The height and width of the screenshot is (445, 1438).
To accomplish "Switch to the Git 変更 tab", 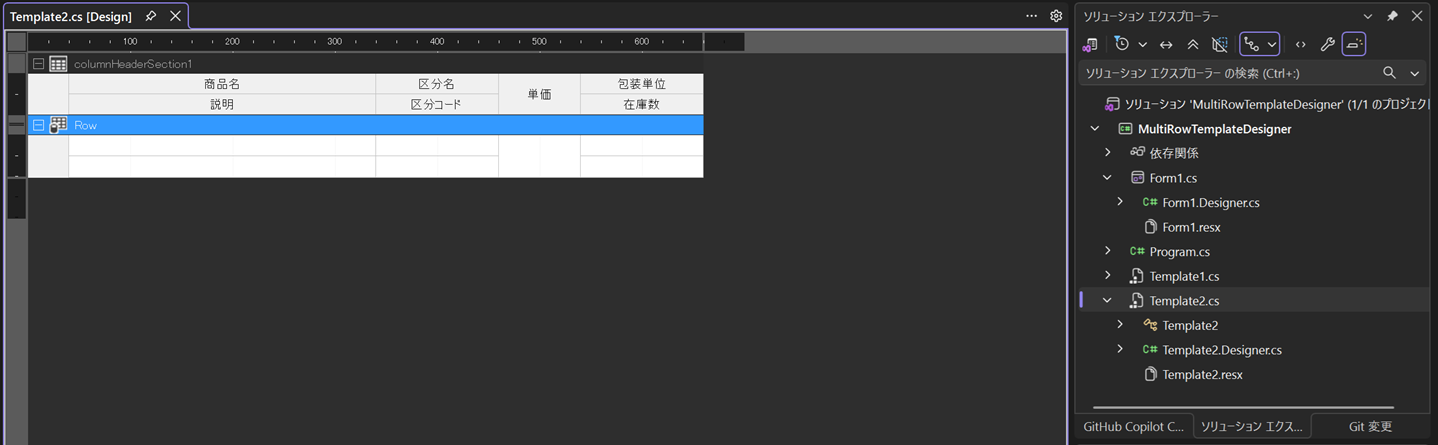I will pyautogui.click(x=1370, y=426).
